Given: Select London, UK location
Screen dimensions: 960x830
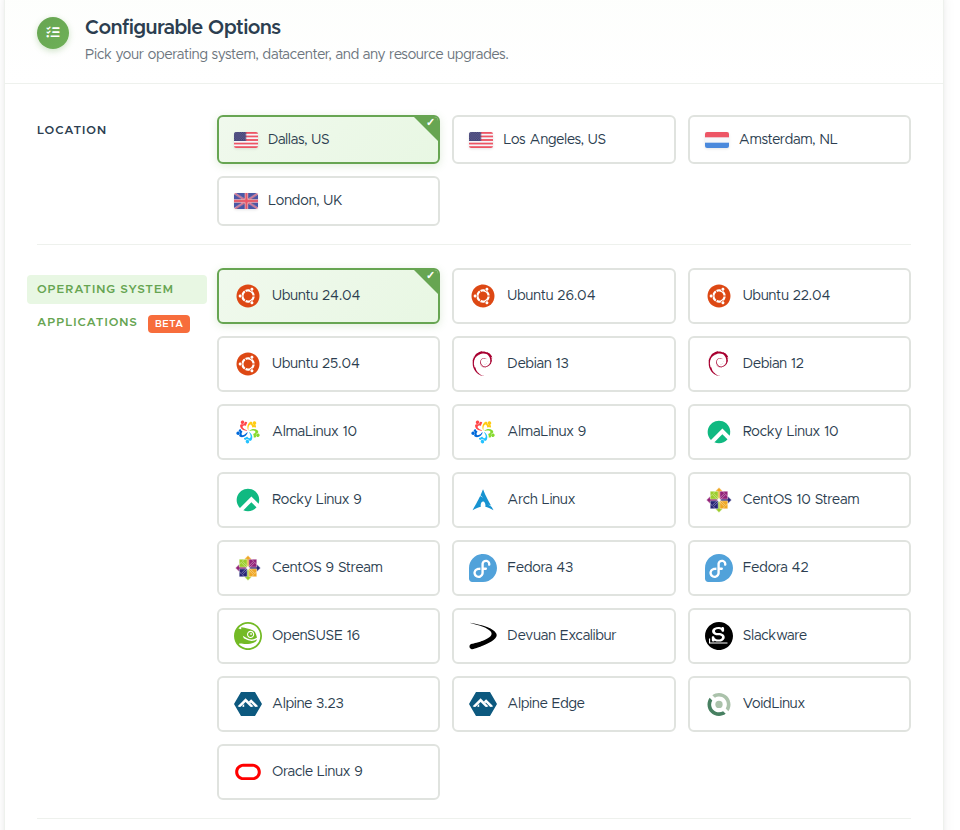Looking at the screenshot, I should (328, 201).
